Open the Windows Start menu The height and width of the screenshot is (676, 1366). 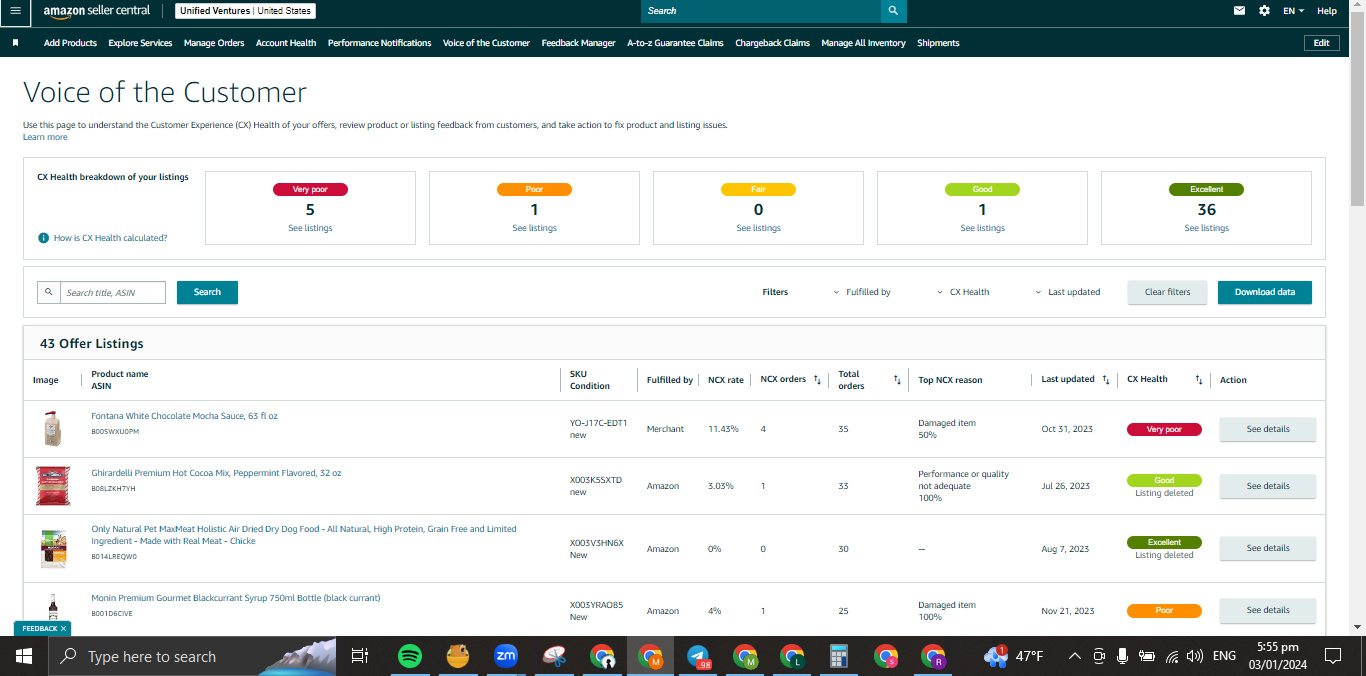click(24, 657)
